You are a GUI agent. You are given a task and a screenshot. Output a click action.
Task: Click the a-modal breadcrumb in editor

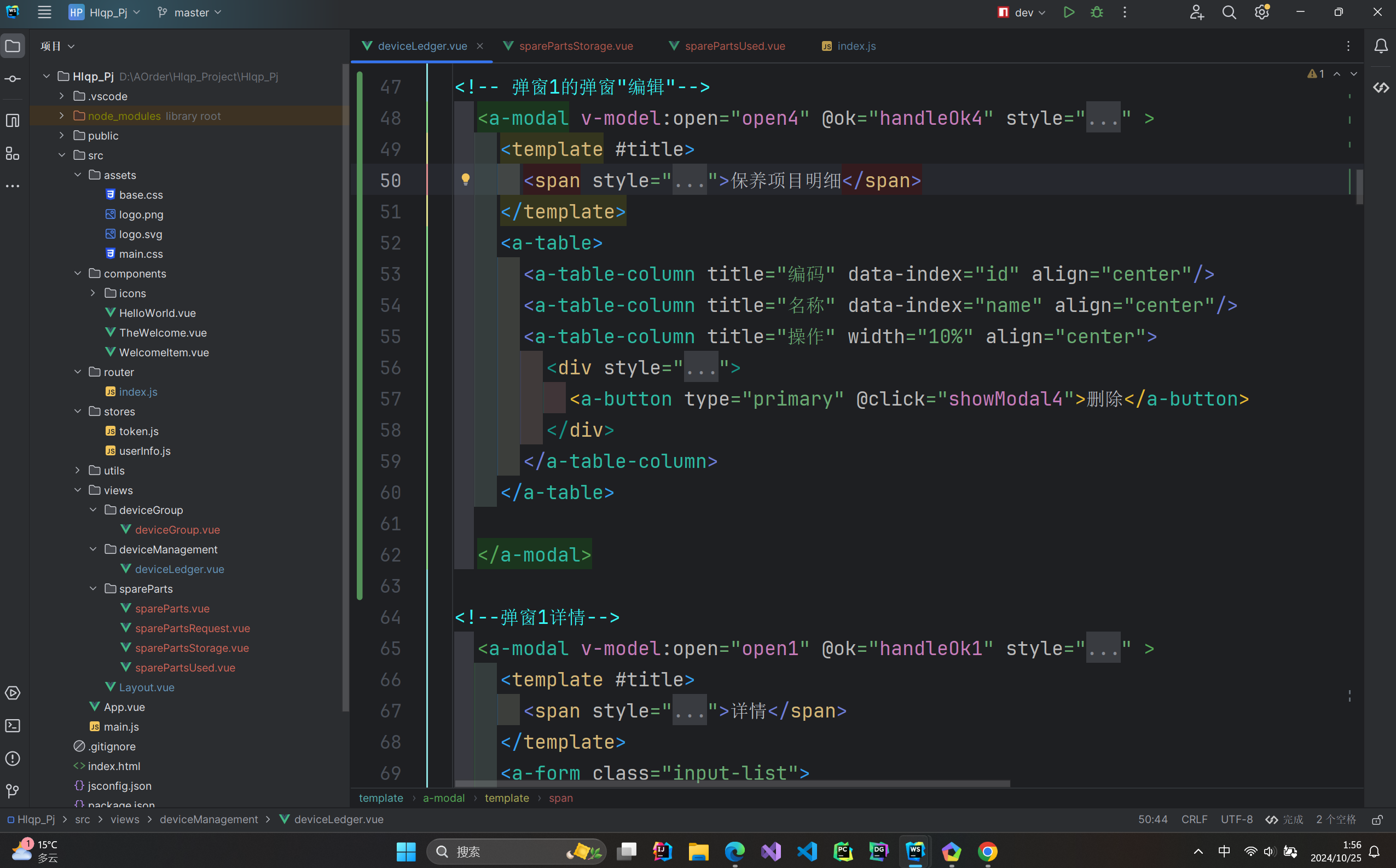click(444, 798)
